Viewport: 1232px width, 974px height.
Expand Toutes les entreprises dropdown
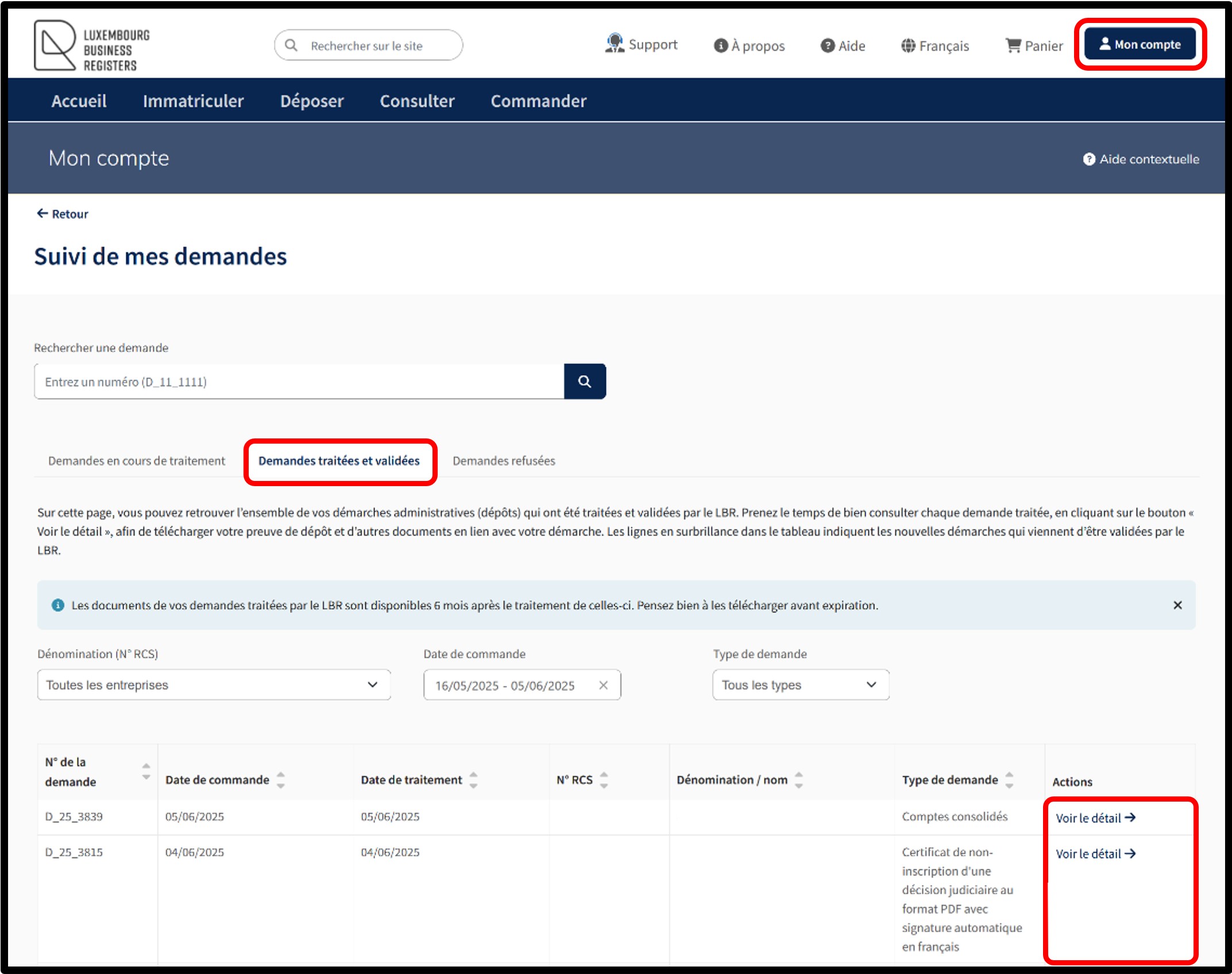click(x=214, y=685)
